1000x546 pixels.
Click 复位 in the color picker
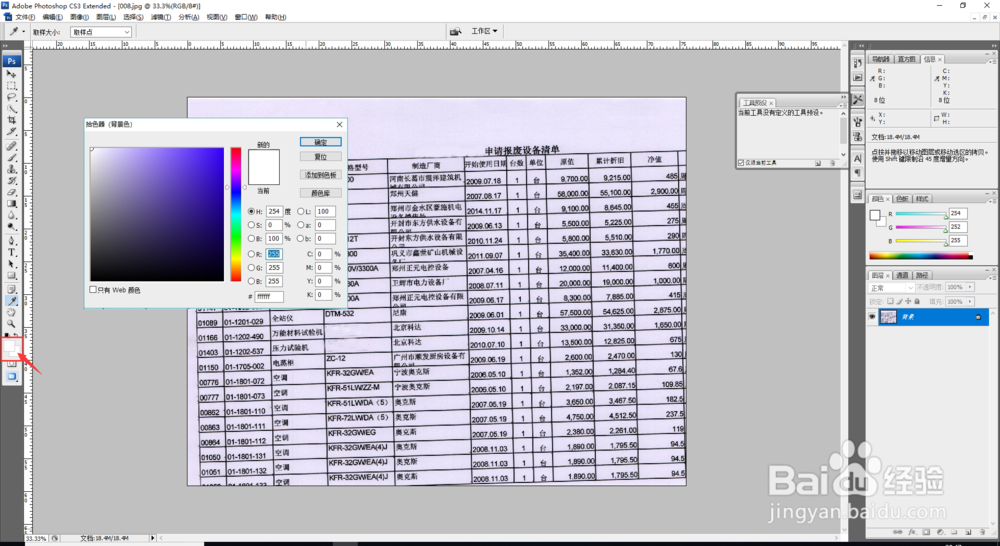(321, 157)
